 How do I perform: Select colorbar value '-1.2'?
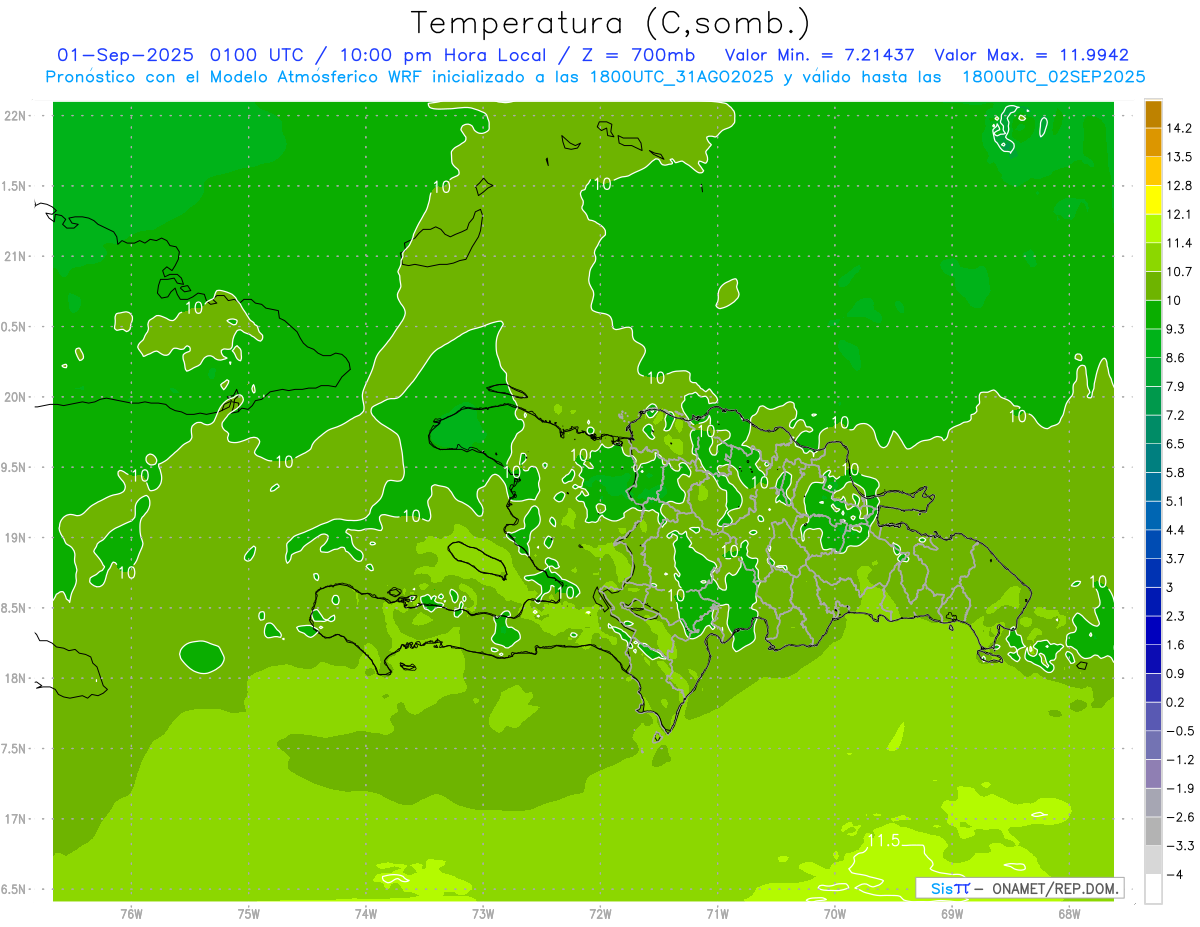point(1179,760)
